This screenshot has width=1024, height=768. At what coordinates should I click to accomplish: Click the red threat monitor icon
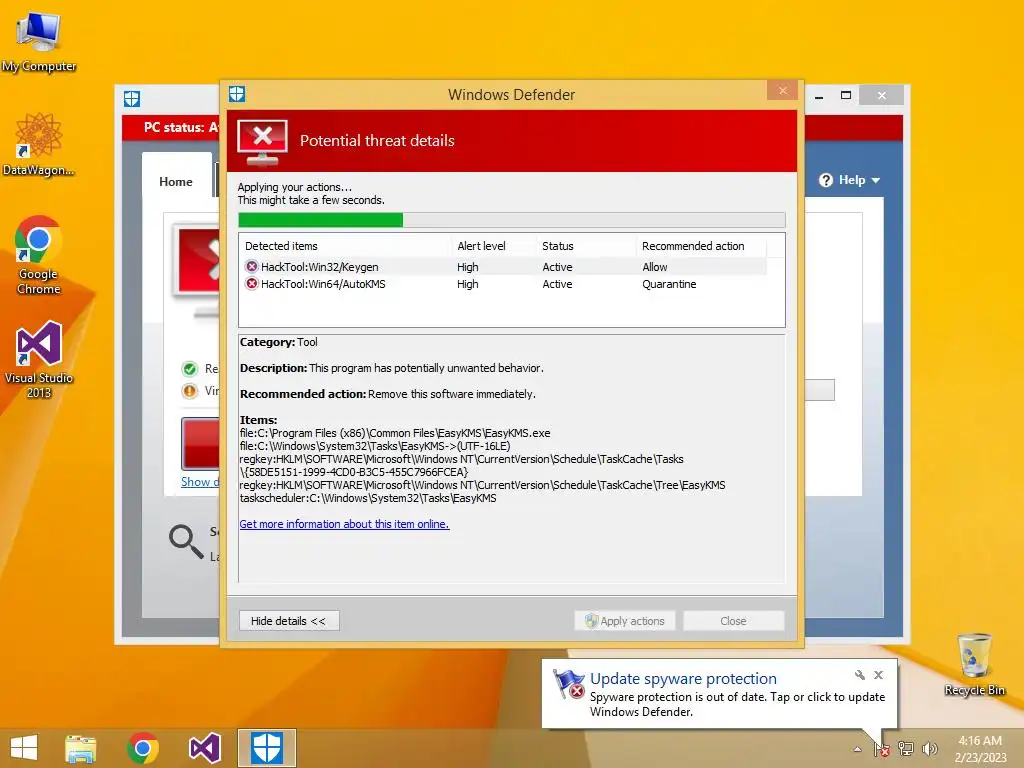[263, 141]
